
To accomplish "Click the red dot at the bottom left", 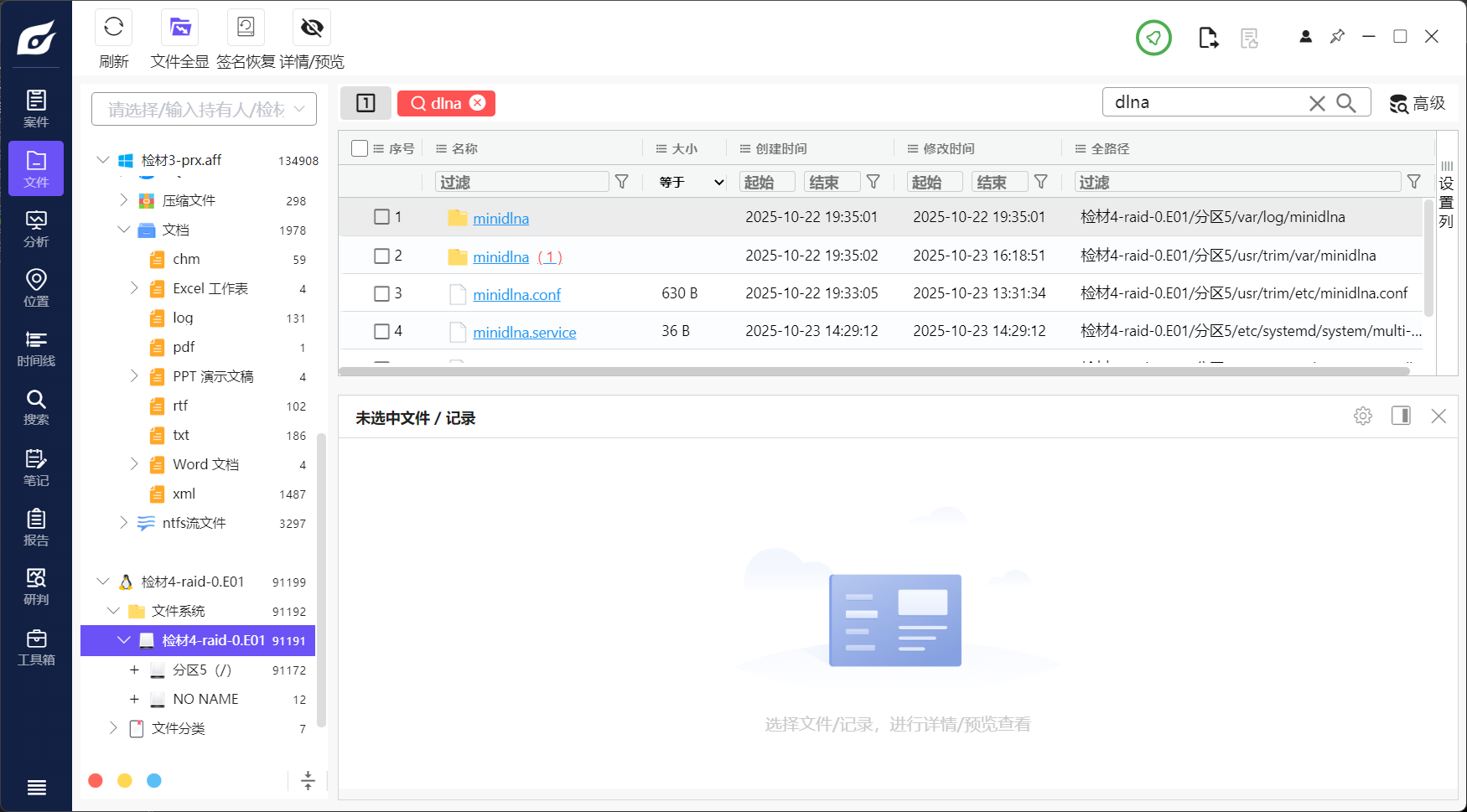I will (x=95, y=780).
